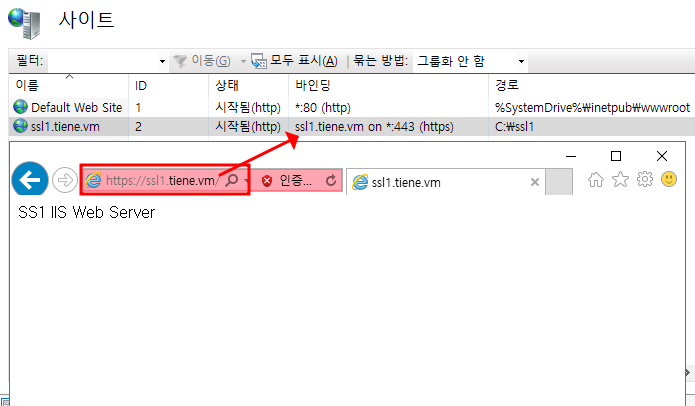The width and height of the screenshot is (695, 406).
Task: Sort by the 경로 column header
Action: [x=592, y=85]
